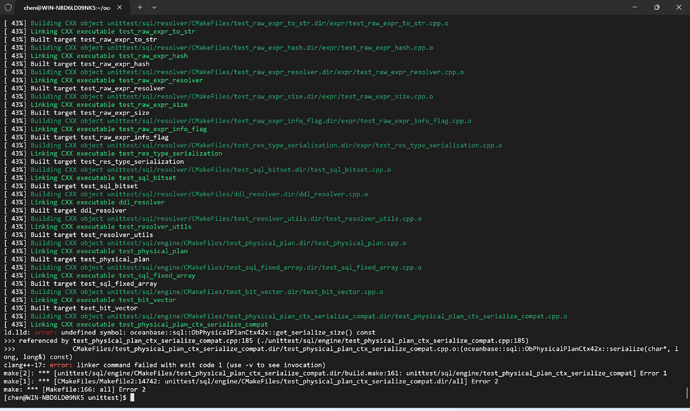
Task: Click 'Linking CXX executable test_raw_expr_size' line
Action: point(95,105)
